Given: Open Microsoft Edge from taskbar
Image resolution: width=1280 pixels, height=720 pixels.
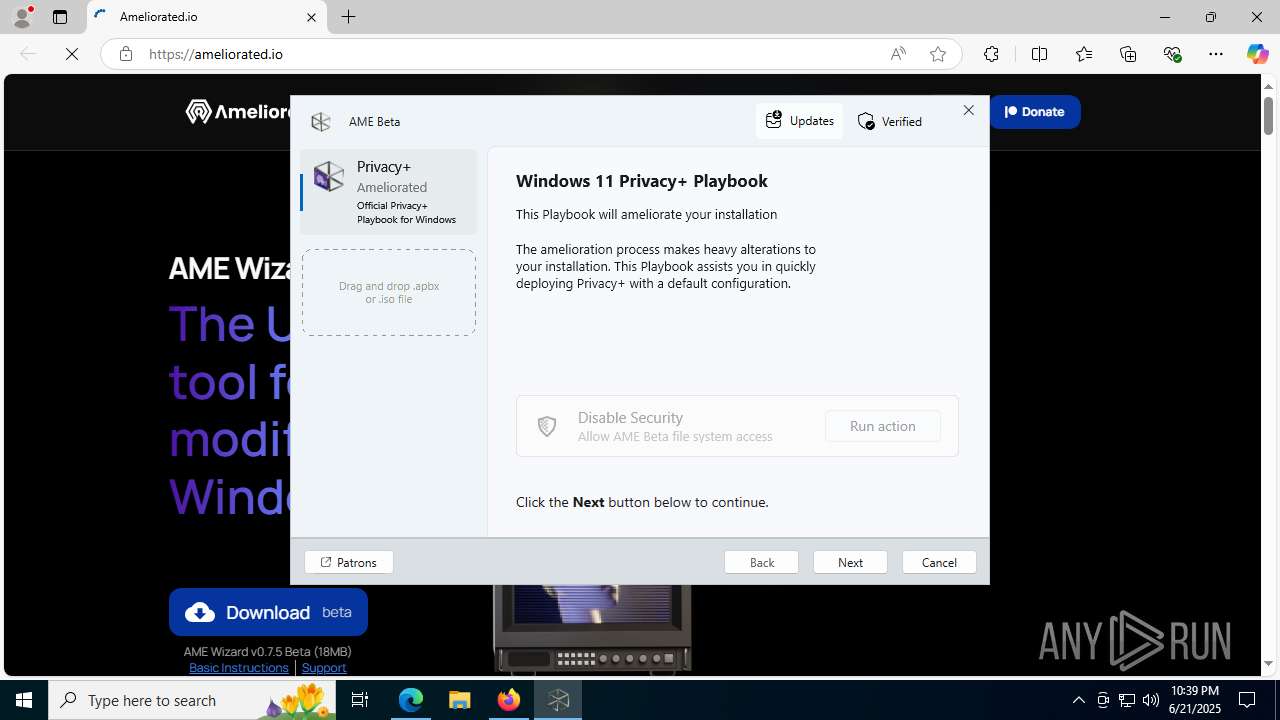Looking at the screenshot, I should [411, 700].
